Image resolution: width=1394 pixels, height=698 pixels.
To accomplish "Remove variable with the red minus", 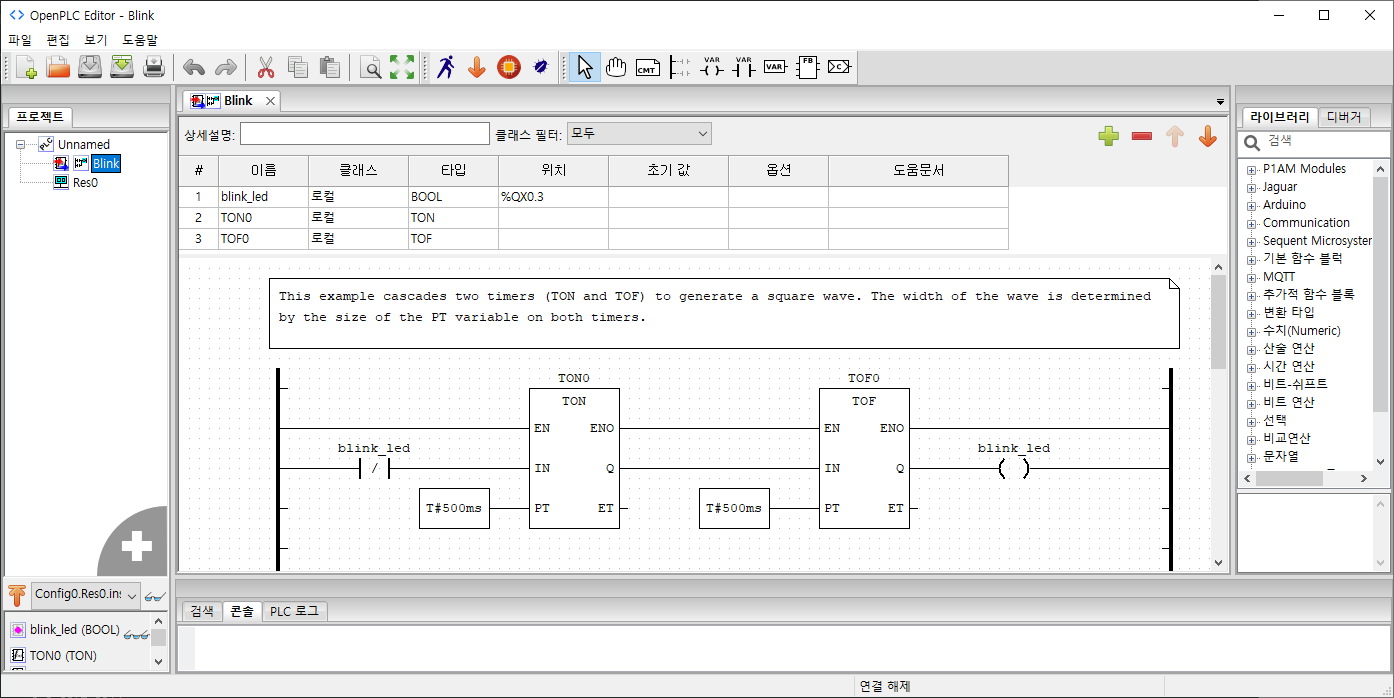I will tap(1142, 136).
